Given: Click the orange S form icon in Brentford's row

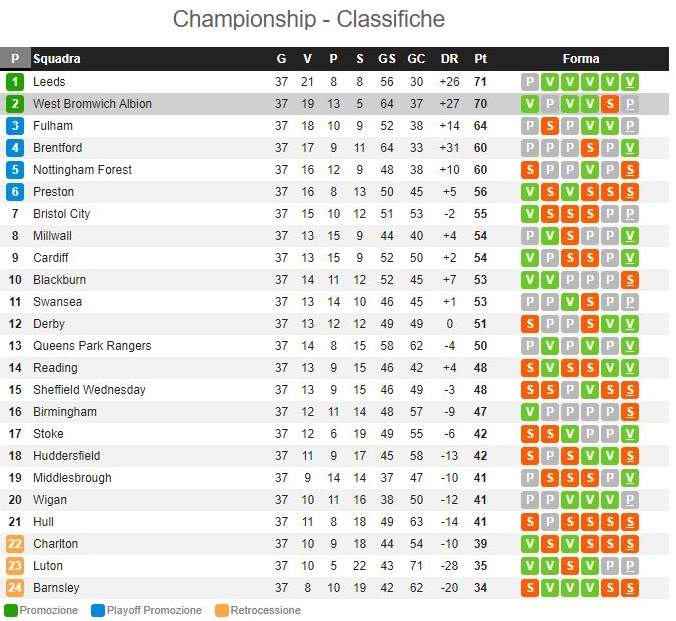Looking at the screenshot, I should coord(590,148).
